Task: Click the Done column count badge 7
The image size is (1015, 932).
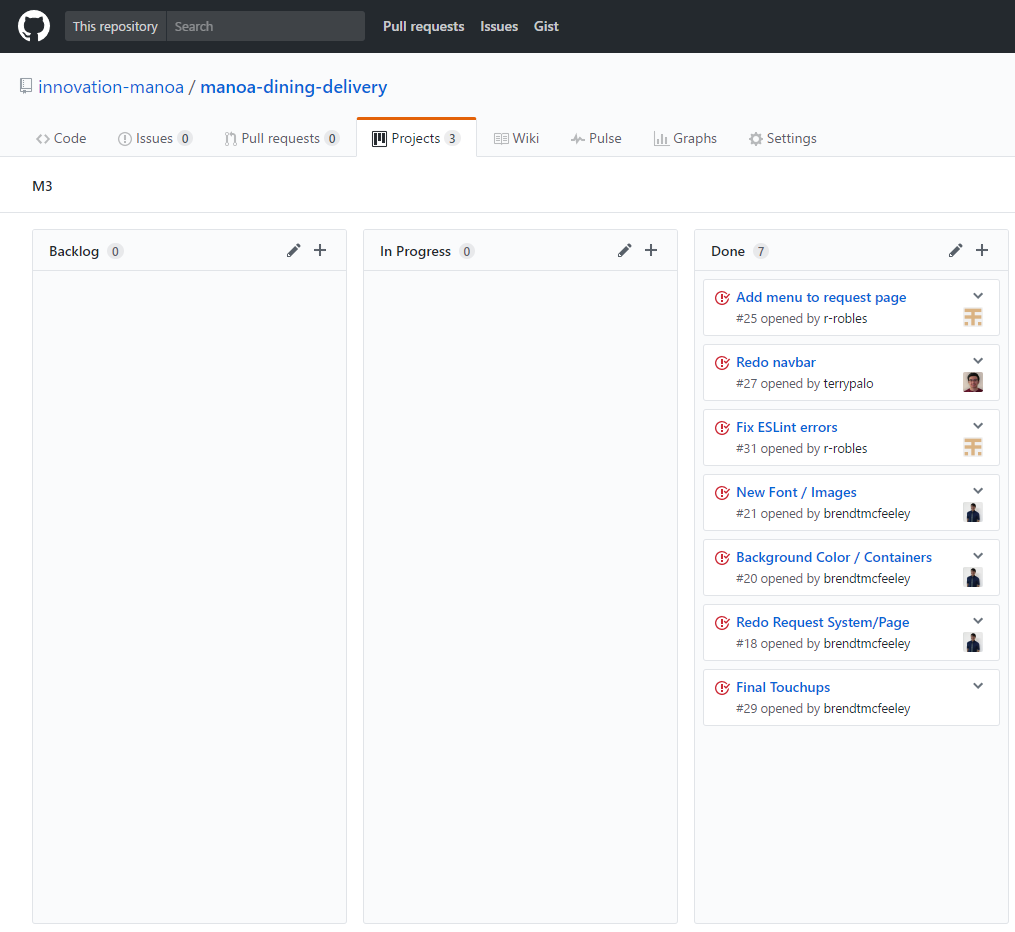Action: (x=761, y=251)
